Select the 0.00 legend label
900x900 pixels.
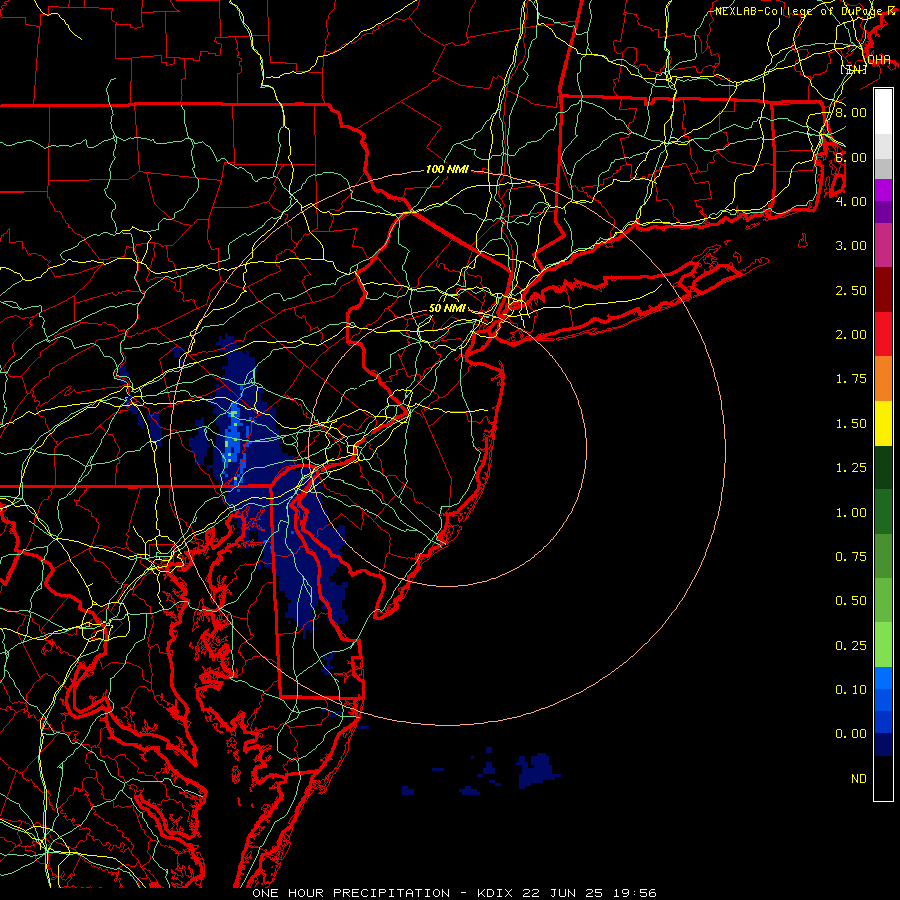coord(851,734)
